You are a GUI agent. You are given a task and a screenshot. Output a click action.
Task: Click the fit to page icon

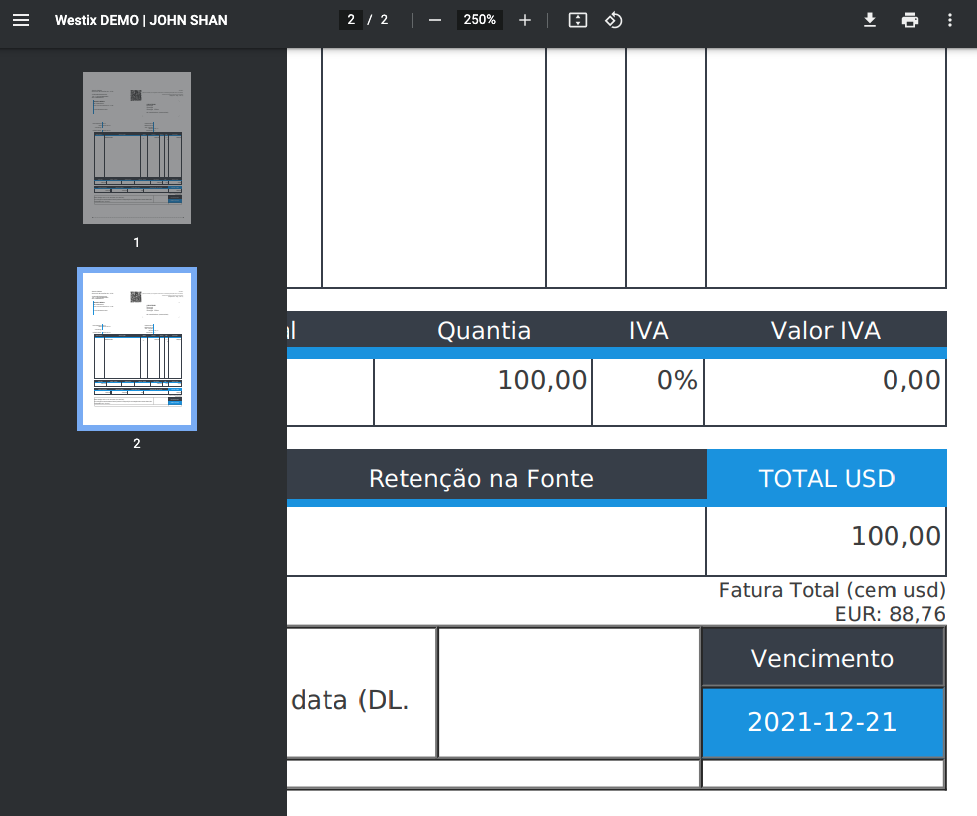point(577,20)
